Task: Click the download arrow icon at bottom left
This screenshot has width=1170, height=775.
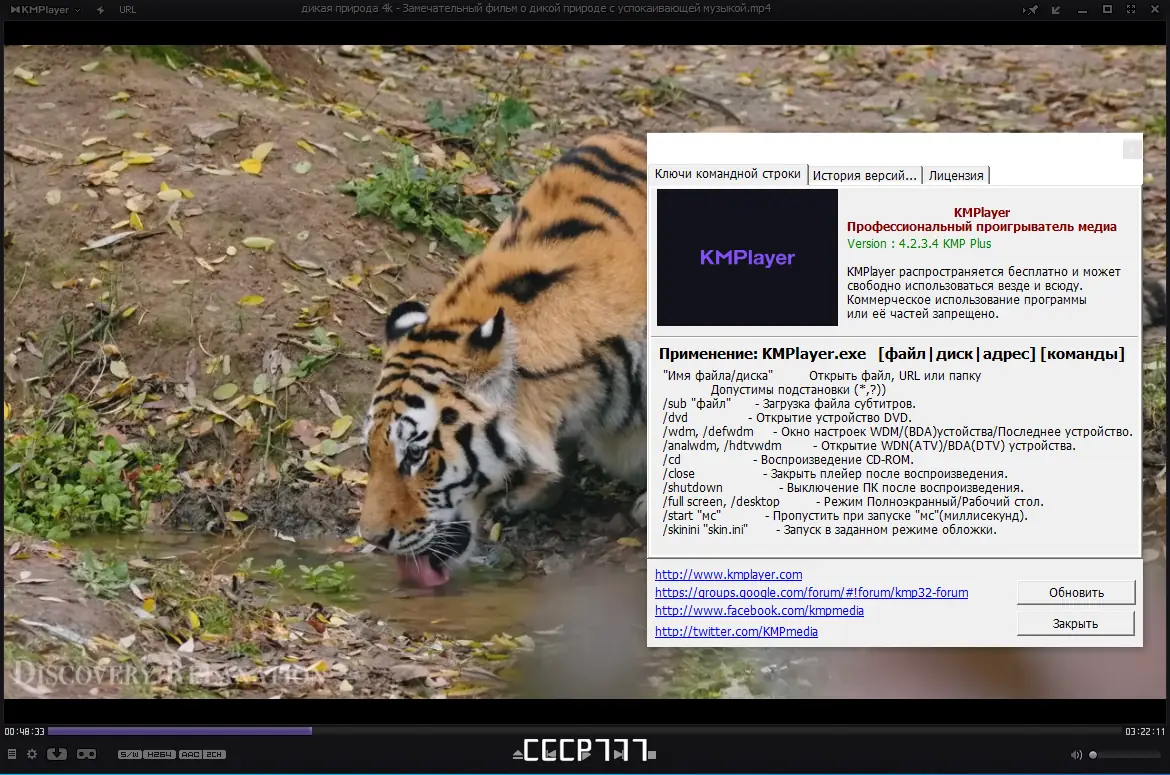Action: 57,754
